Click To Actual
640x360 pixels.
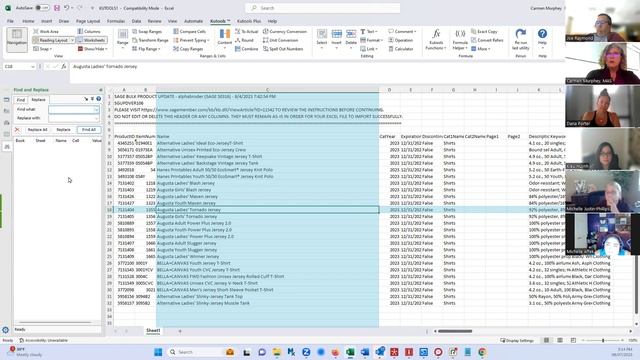coord(247,31)
